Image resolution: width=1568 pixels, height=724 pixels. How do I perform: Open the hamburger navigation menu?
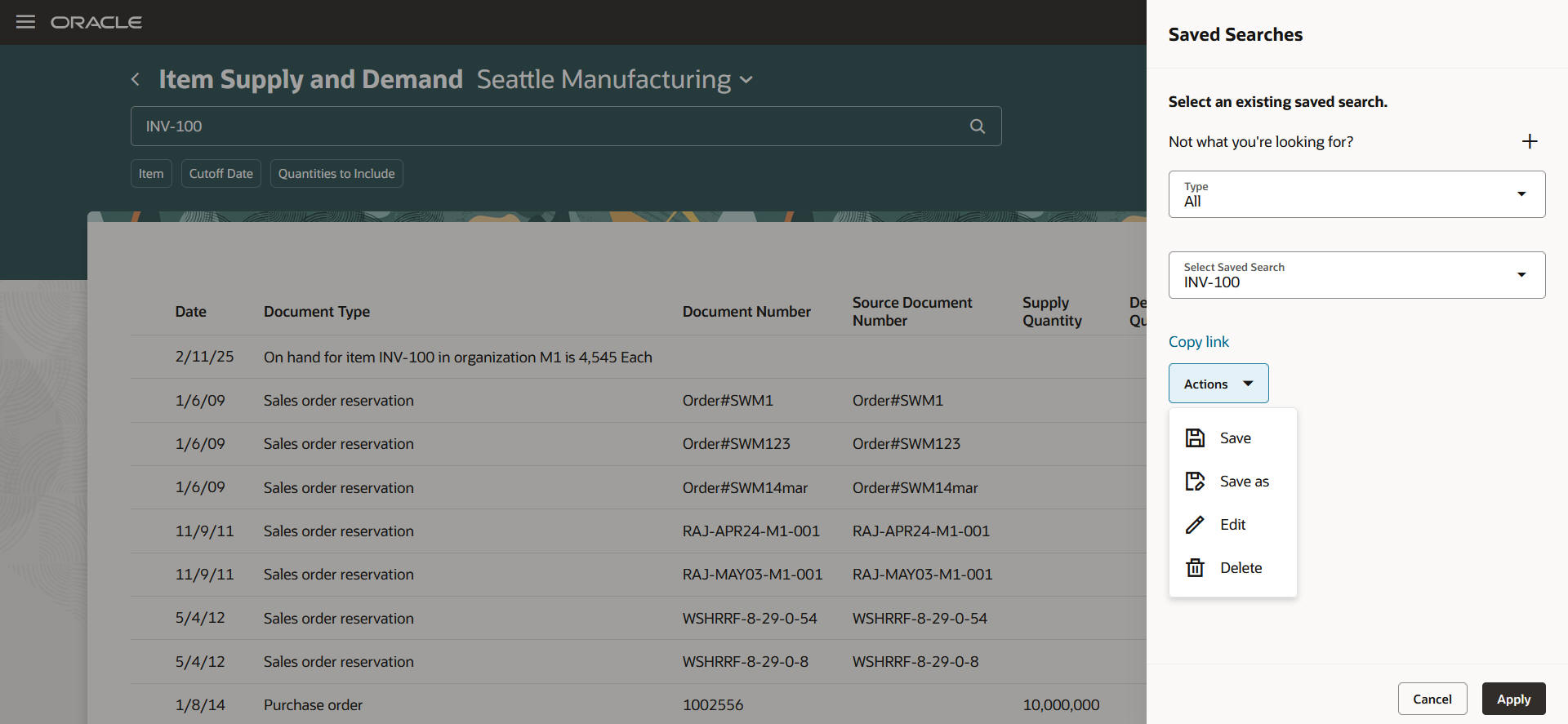[x=26, y=22]
